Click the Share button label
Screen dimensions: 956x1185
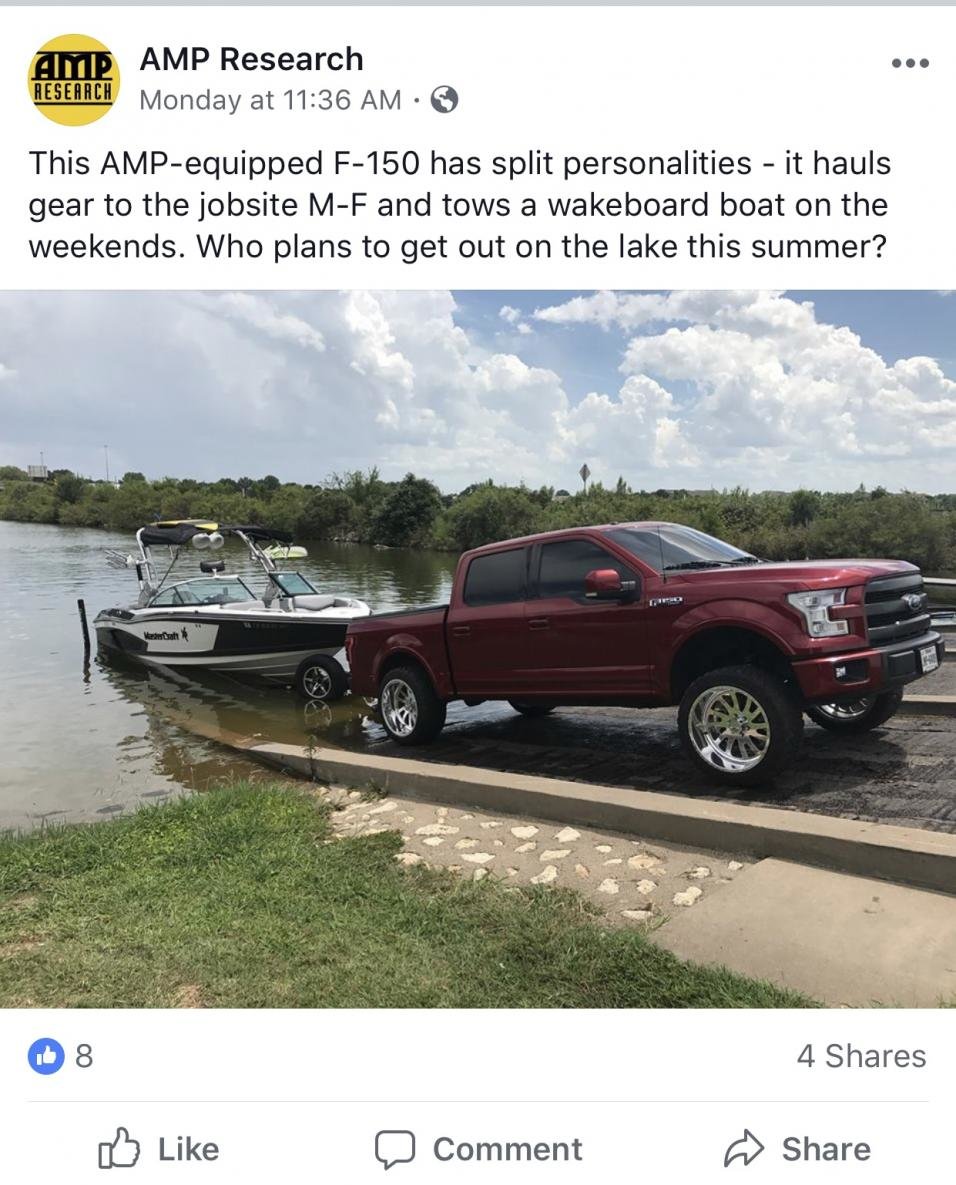tap(826, 1149)
